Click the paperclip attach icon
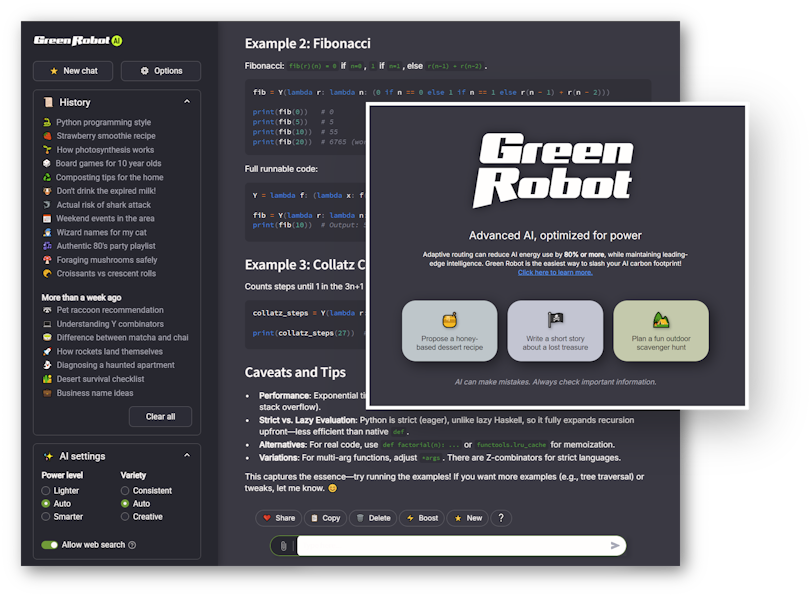Viewport: 812px width, 597px height. [284, 546]
